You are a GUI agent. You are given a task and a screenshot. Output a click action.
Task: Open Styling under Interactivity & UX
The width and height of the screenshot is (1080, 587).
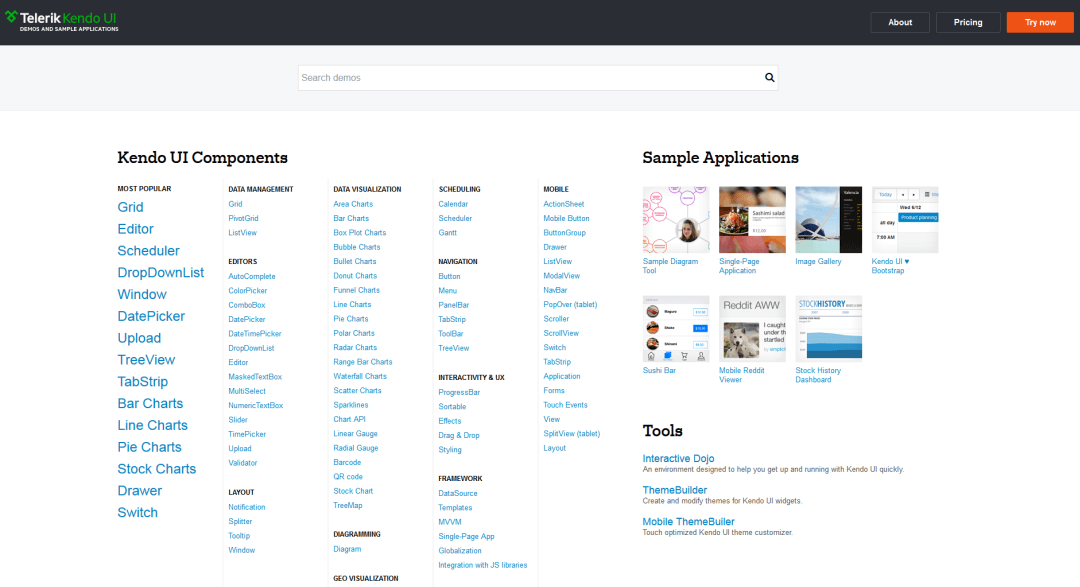tap(450, 450)
